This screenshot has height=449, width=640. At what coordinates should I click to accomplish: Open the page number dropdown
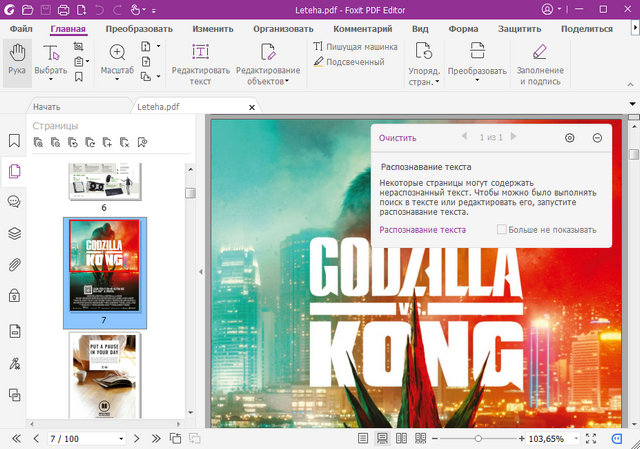[121, 439]
